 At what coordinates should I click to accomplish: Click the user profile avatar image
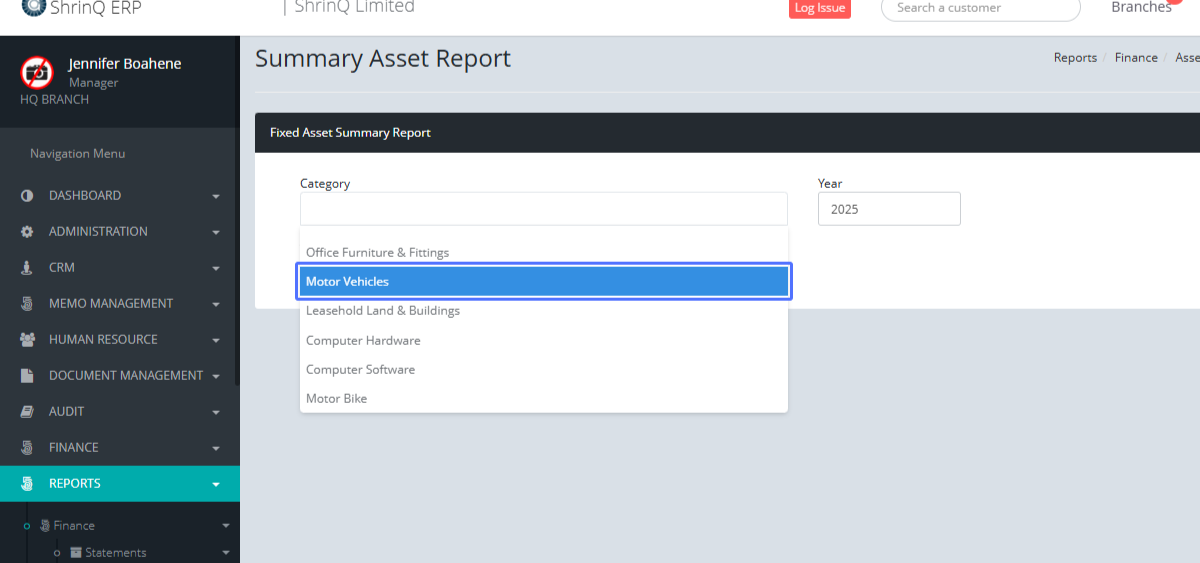tap(37, 72)
